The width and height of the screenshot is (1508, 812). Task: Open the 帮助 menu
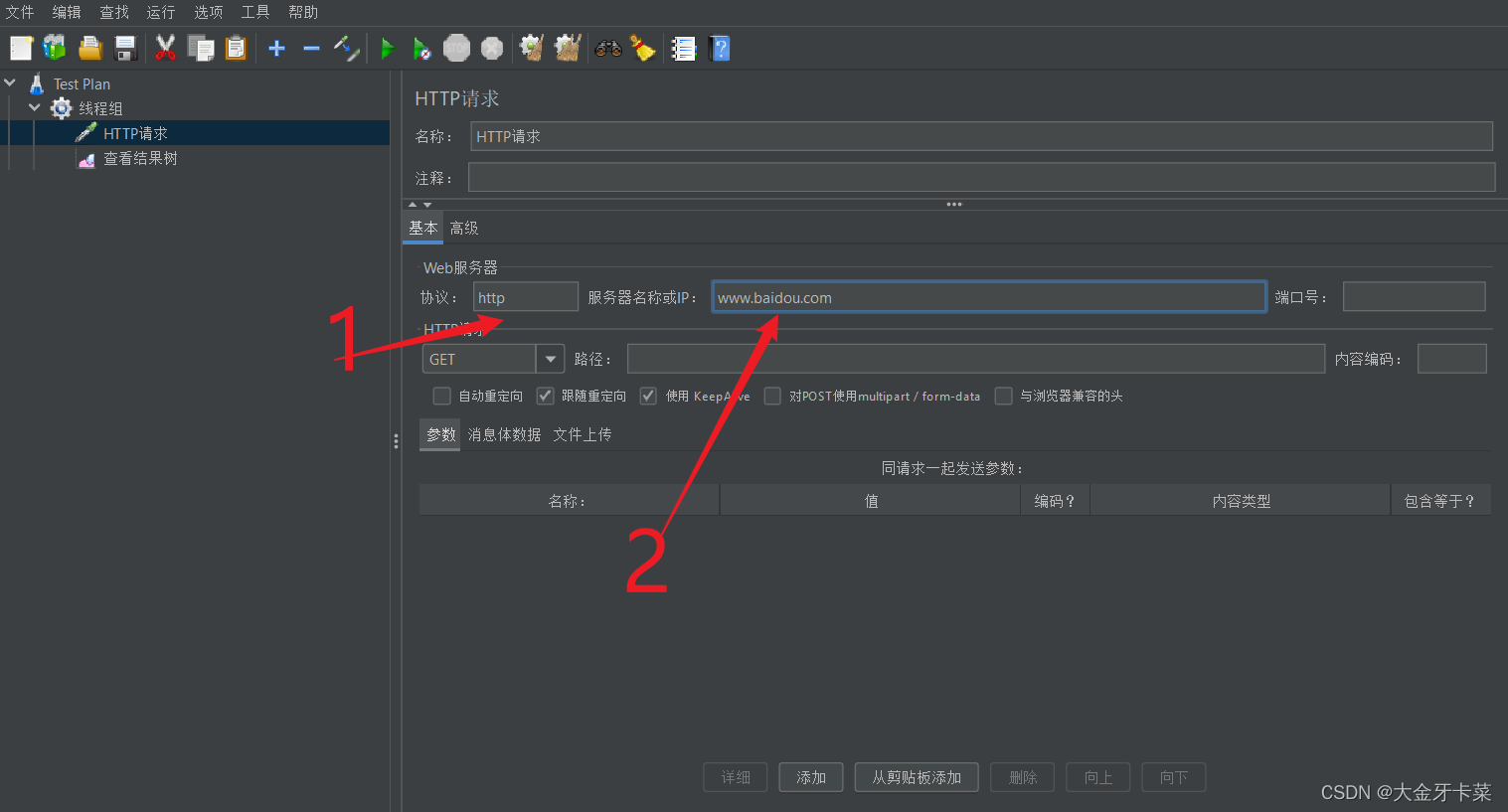303,12
